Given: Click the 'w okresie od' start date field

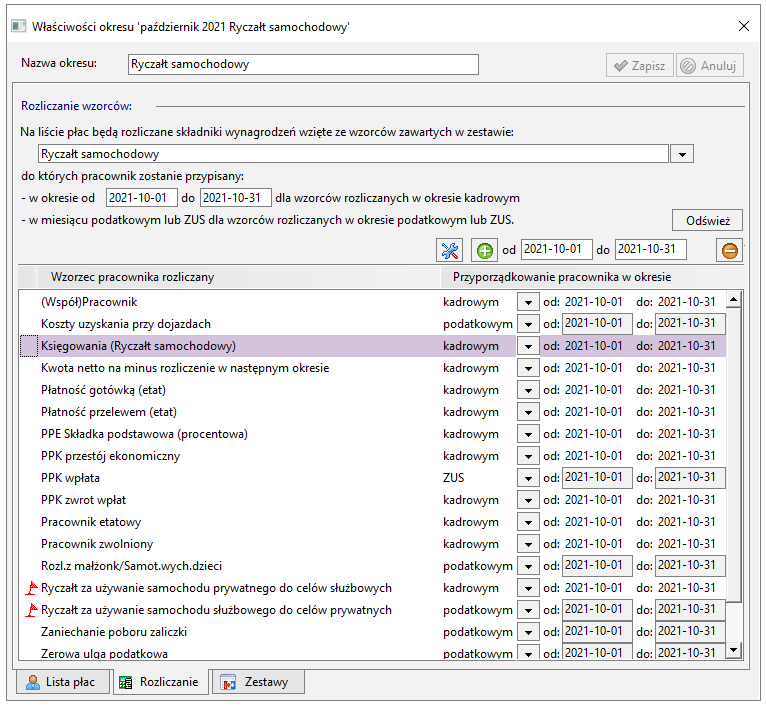Looking at the screenshot, I should coord(142,198).
